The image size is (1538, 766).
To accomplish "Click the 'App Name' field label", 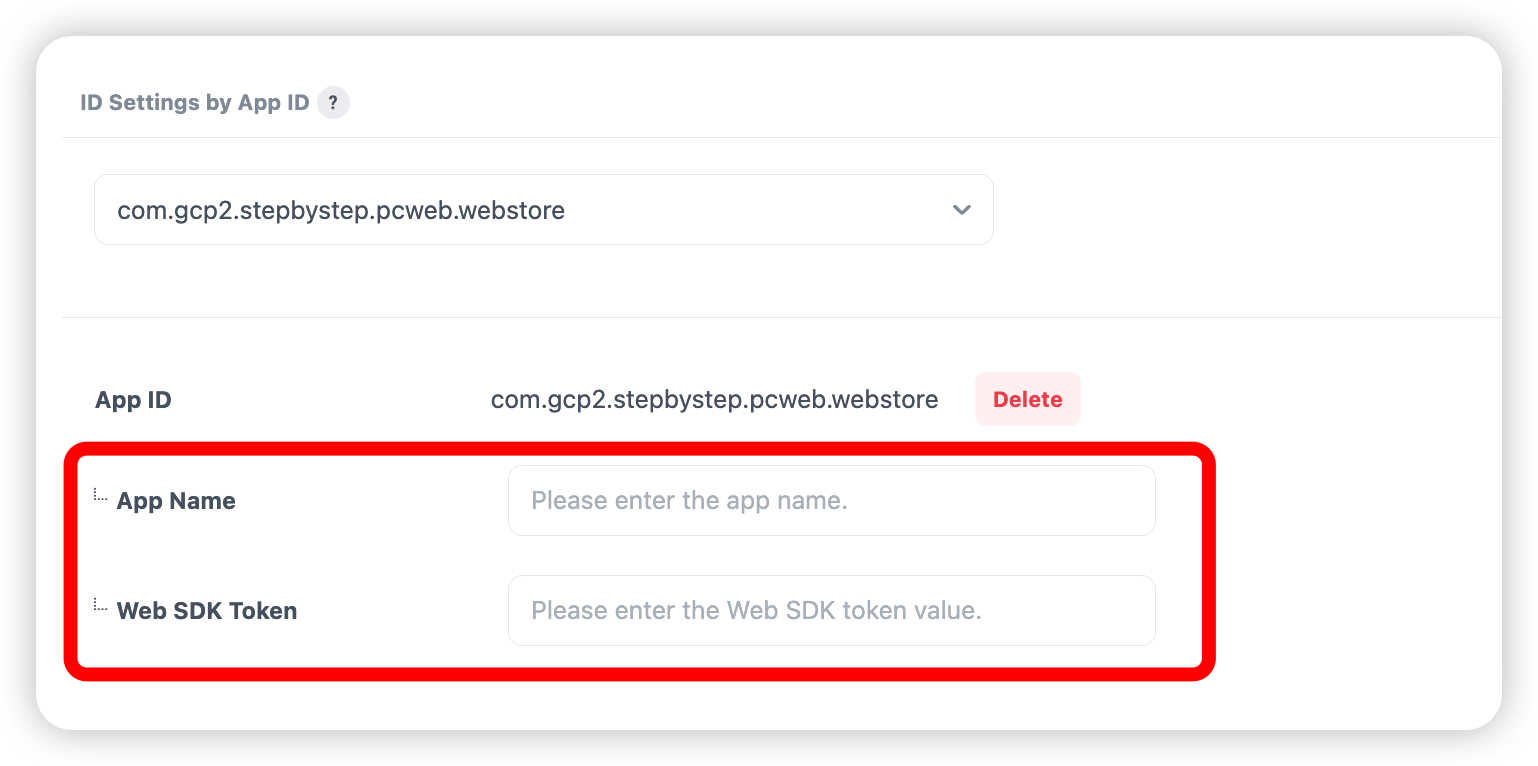I will click(x=176, y=501).
